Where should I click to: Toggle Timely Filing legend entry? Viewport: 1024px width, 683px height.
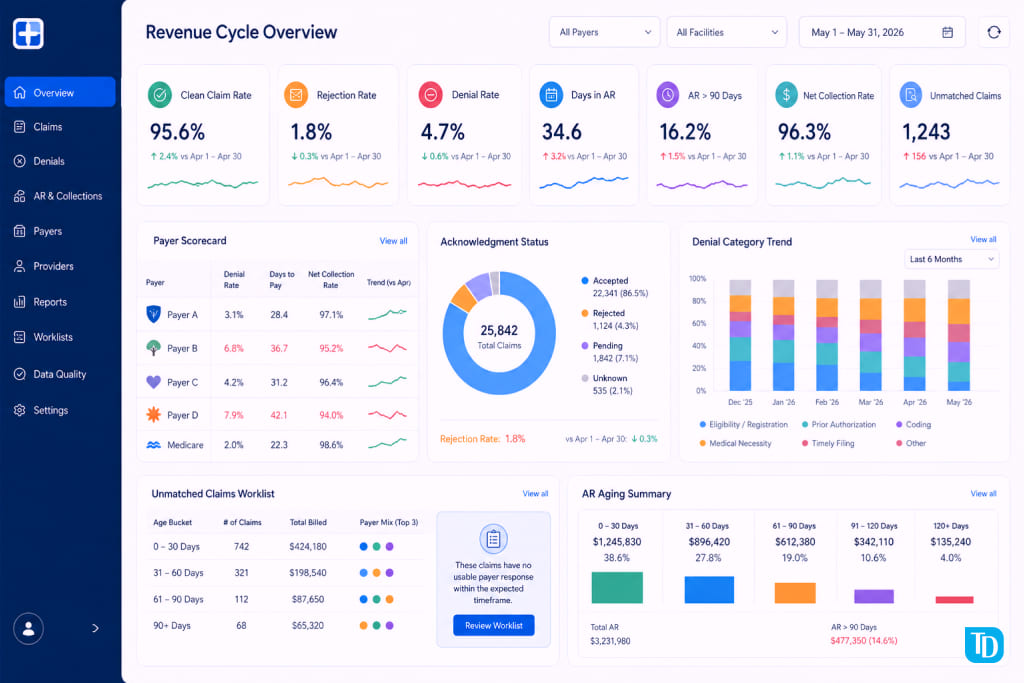[x=828, y=443]
